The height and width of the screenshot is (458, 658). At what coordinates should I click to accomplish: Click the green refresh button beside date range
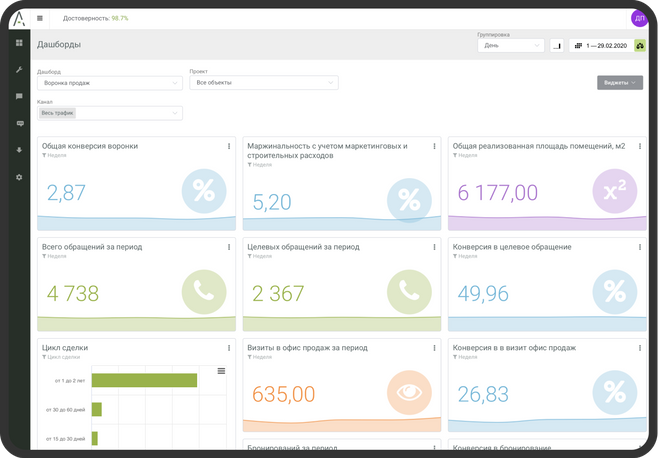640,45
